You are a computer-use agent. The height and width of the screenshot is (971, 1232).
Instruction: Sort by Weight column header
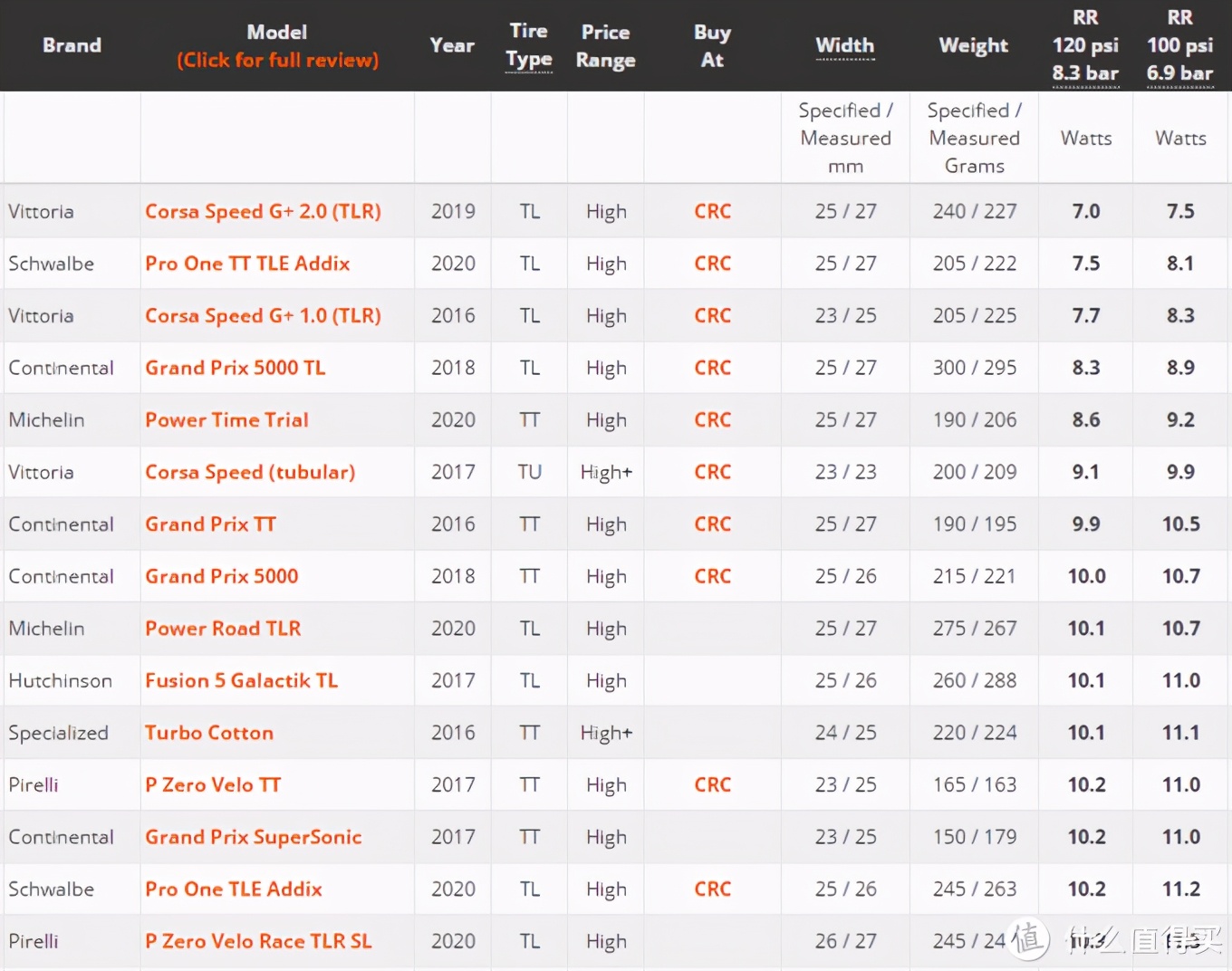coord(974,45)
